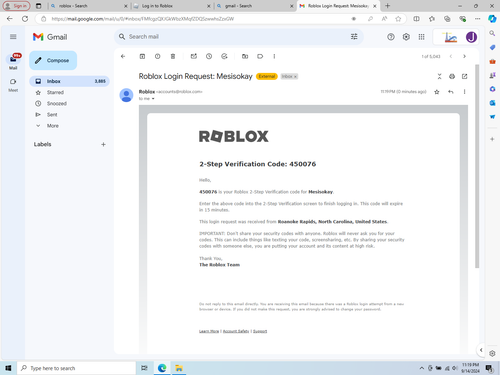This screenshot has height=375, width=500.
Task: Show the Gmail side panel arrow
Action: (481, 350)
